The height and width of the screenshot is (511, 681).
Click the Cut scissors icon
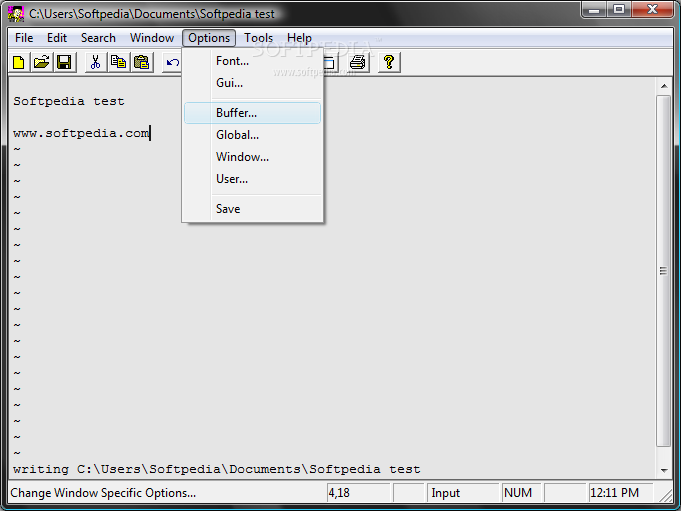point(96,63)
